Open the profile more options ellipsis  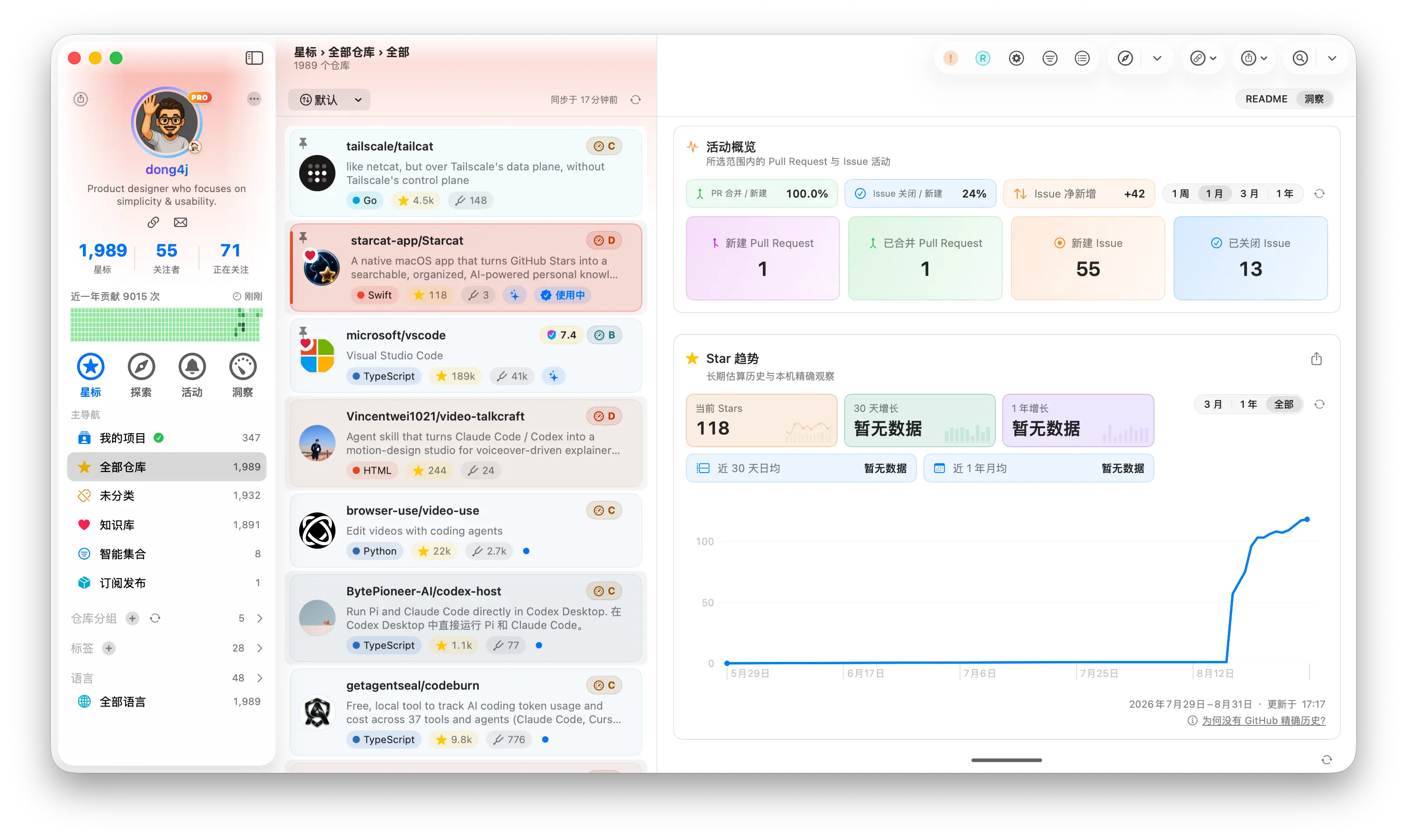pos(254,99)
